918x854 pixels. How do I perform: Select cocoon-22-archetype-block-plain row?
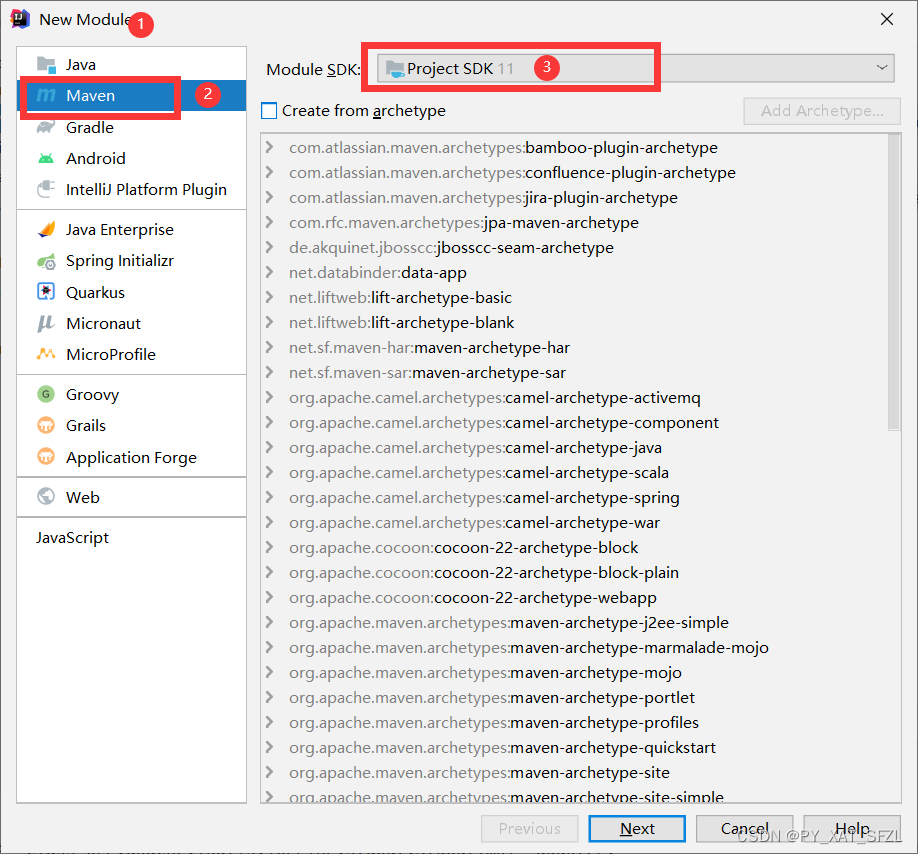coord(574,572)
